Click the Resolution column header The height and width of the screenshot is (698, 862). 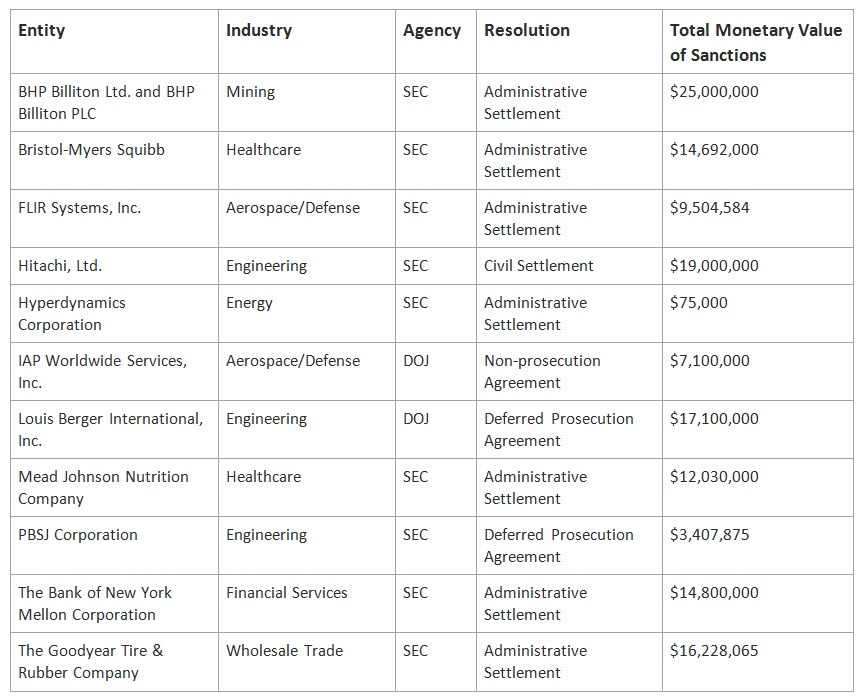point(527,30)
